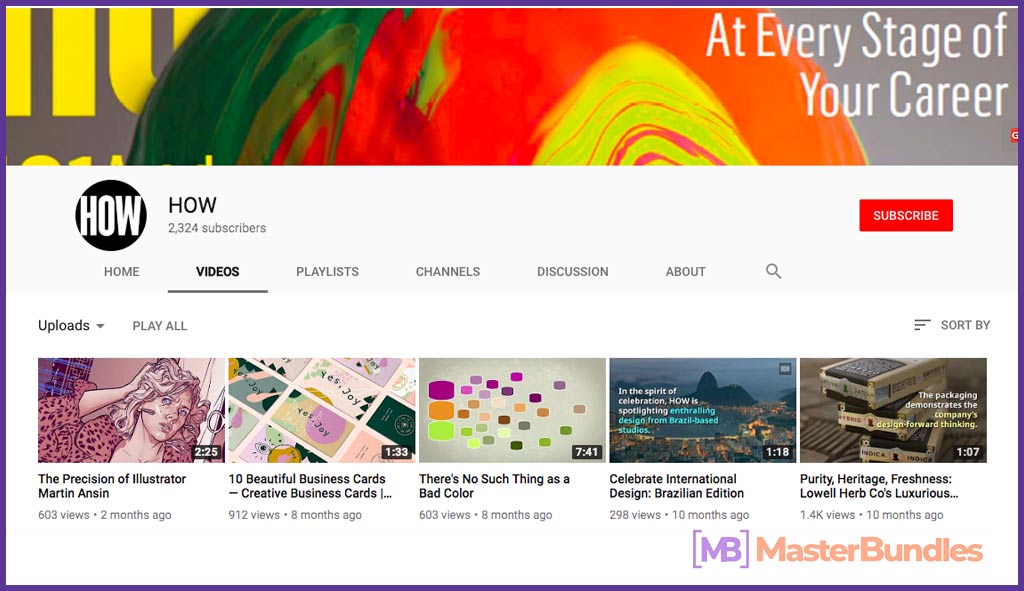The width and height of the screenshot is (1024, 591).
Task: View the About tab
Action: pos(686,272)
